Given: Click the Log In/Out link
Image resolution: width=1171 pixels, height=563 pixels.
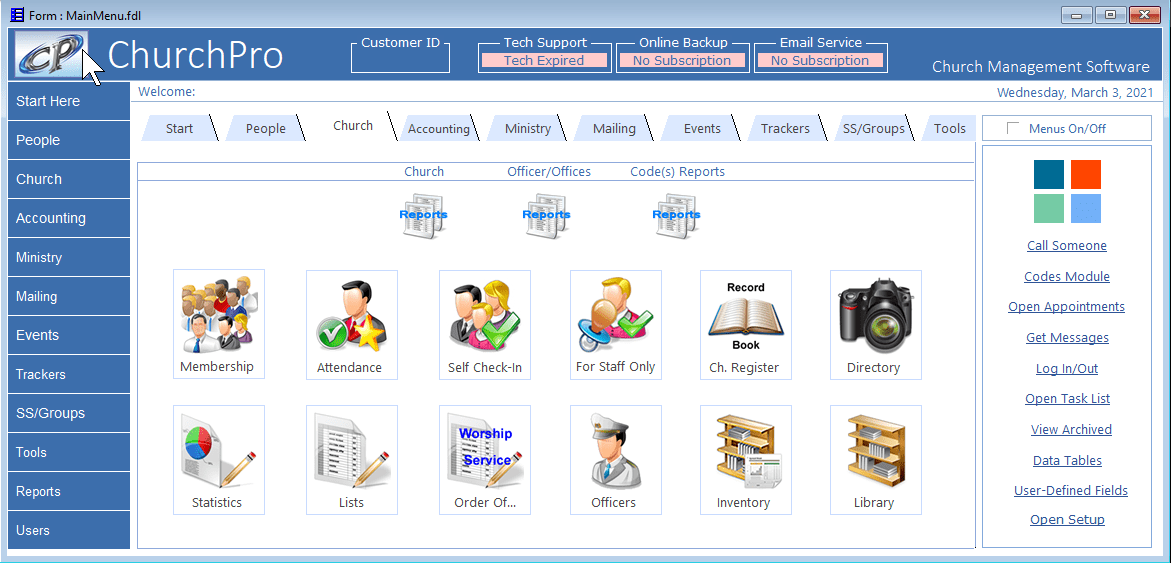Looking at the screenshot, I should (1066, 368).
